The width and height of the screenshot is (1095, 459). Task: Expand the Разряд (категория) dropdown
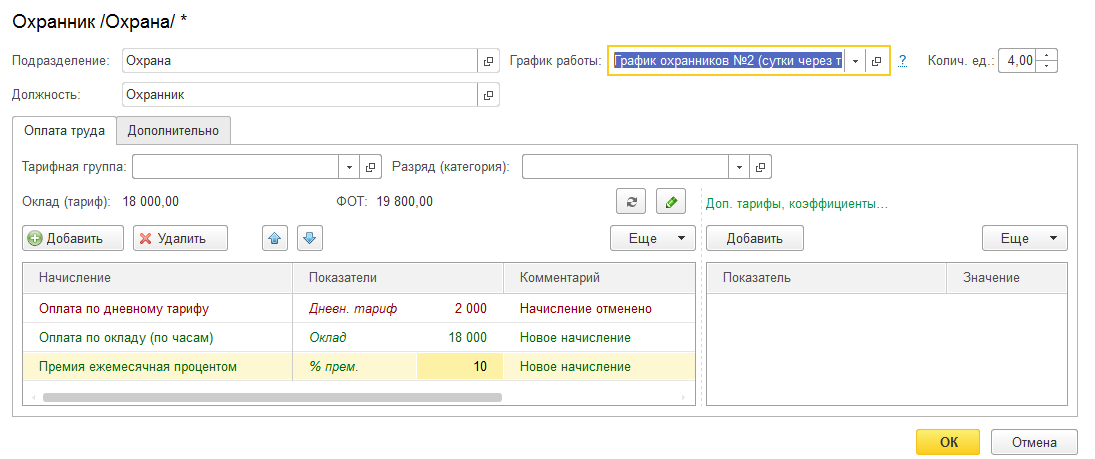click(740, 167)
